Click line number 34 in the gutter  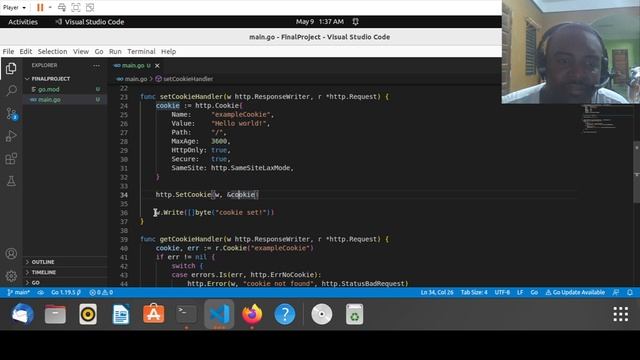(124, 195)
